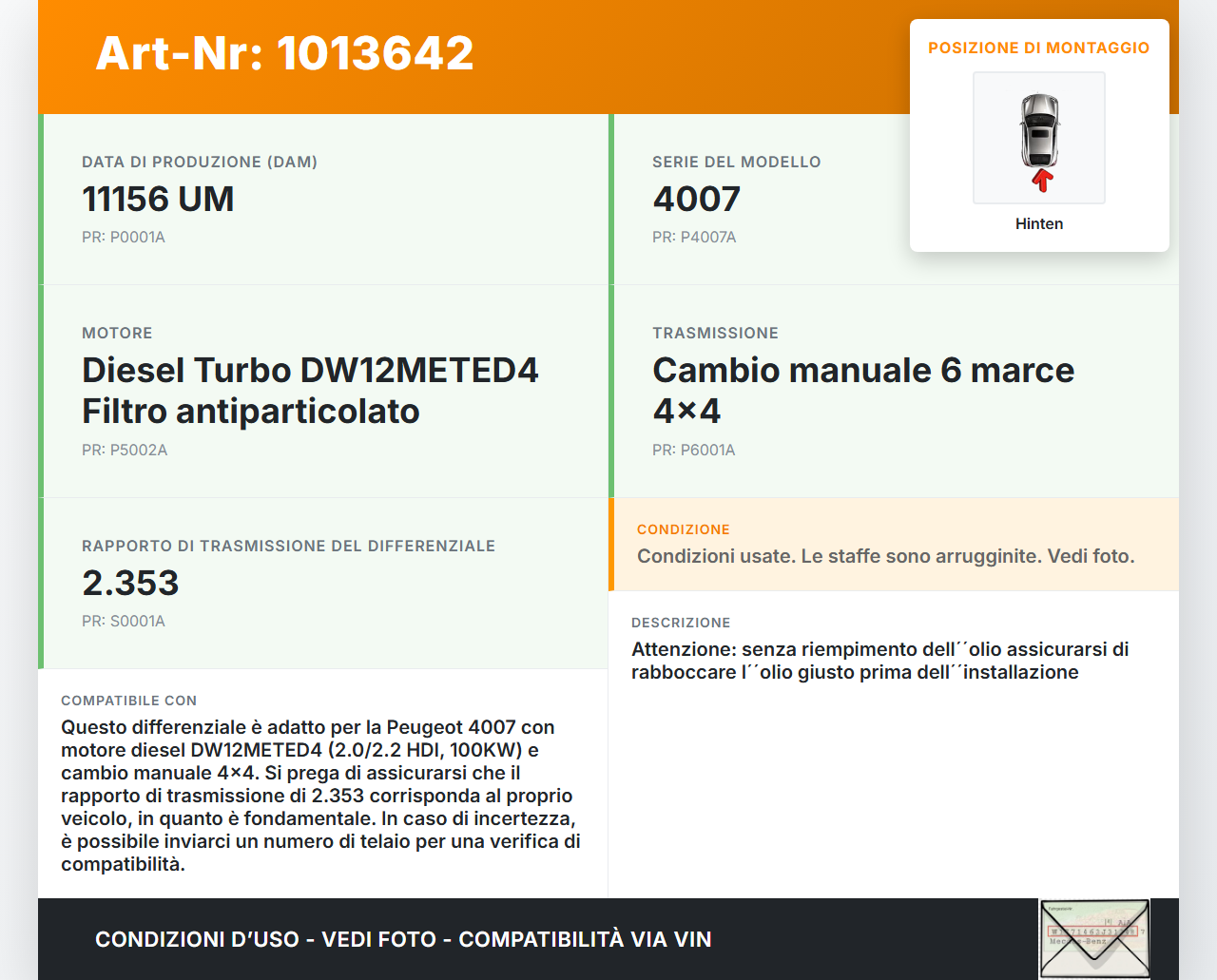This screenshot has height=980, width=1217.
Task: Select the 'Cambio manuale 6 marce 4×4' value
Action: point(863,390)
